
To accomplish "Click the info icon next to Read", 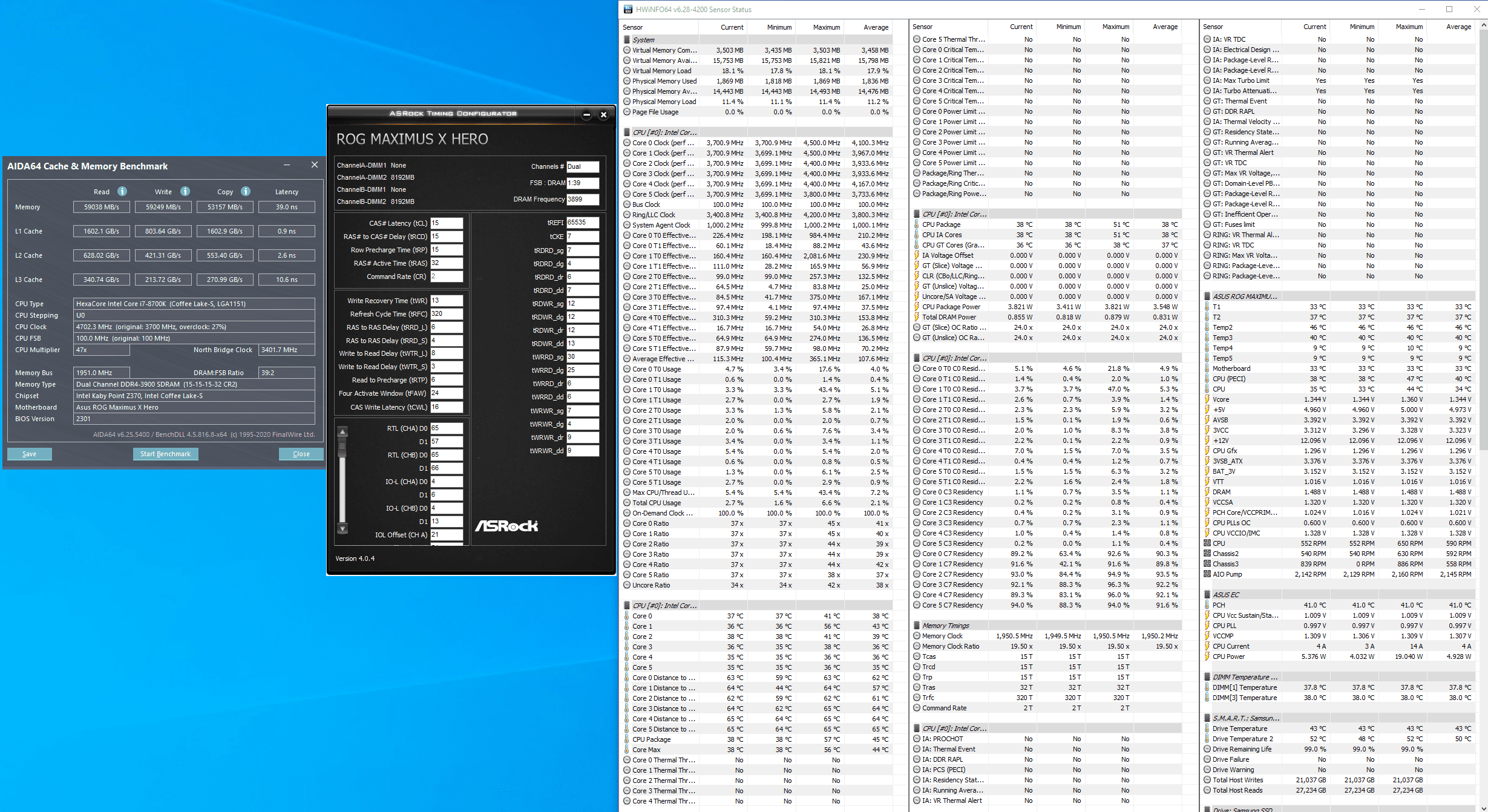I will (x=122, y=191).
